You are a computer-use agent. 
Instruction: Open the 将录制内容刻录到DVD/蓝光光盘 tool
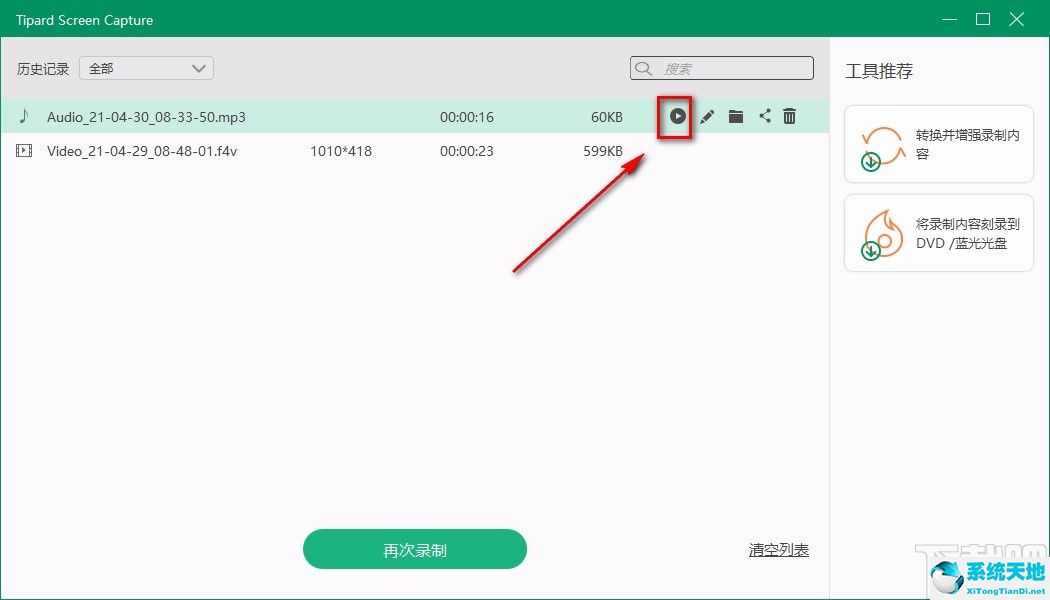click(938, 233)
